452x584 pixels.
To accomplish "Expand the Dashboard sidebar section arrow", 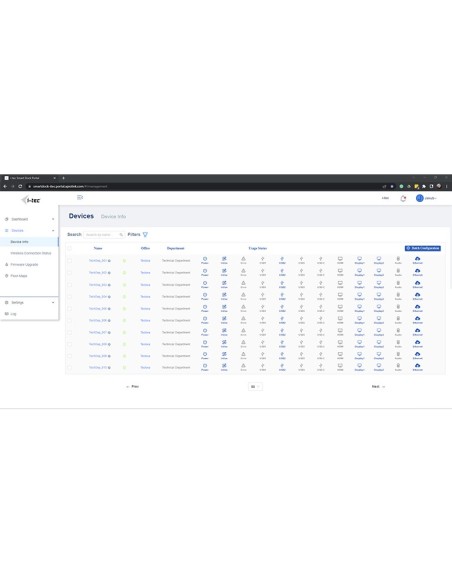I will [x=53, y=219].
